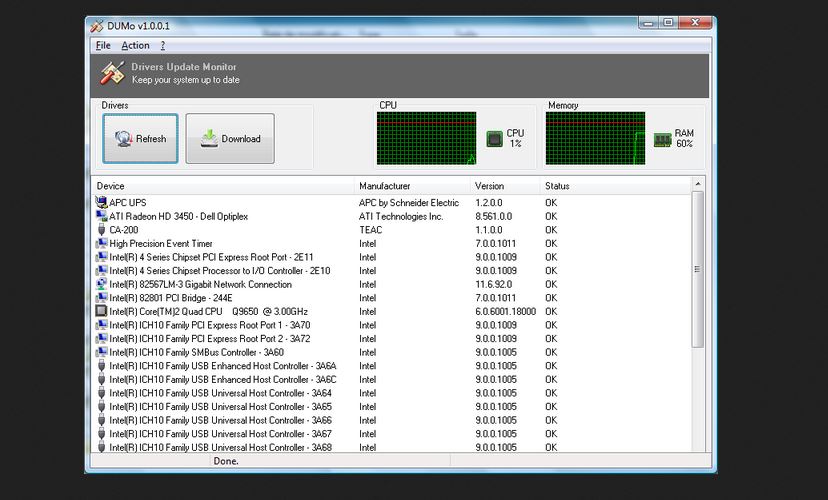Image resolution: width=828 pixels, height=500 pixels.
Task: Click the Download button
Action: pos(230,139)
